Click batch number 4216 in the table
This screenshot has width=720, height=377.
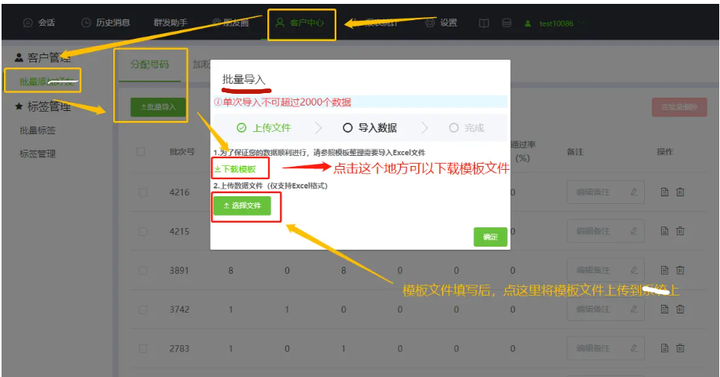point(179,192)
